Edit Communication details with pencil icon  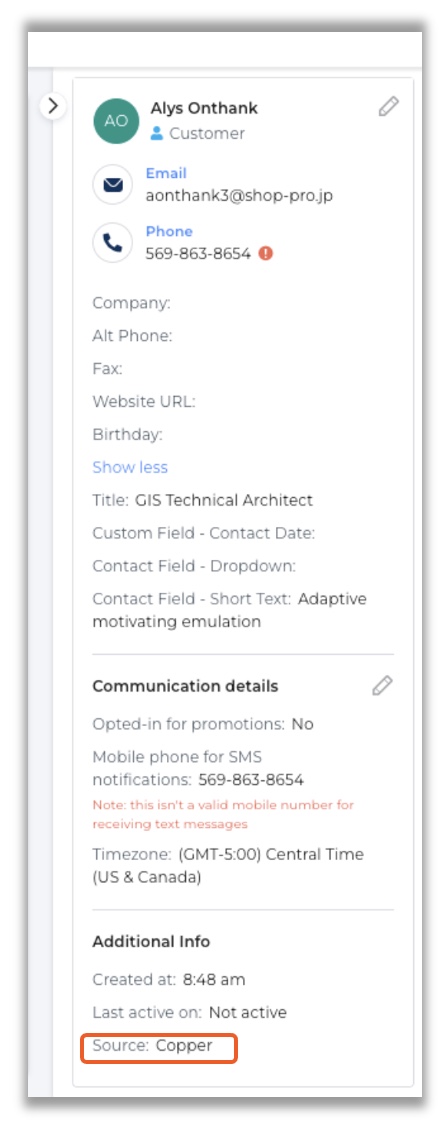382,686
